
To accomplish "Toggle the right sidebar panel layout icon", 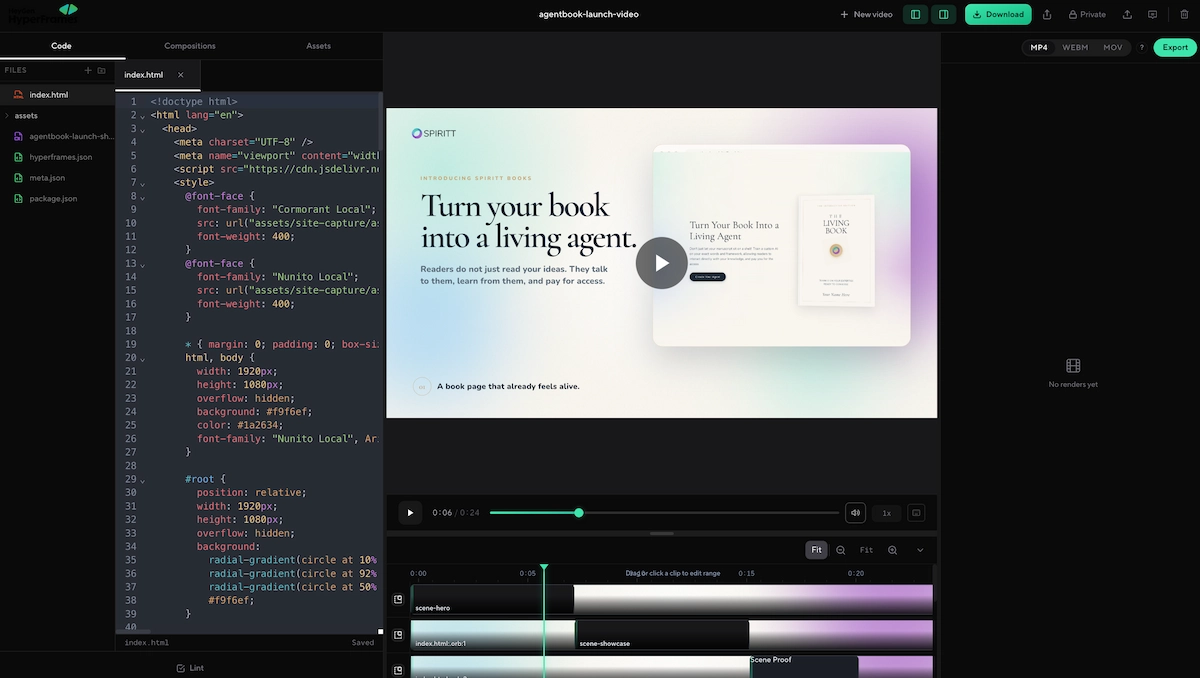I will tap(943, 14).
